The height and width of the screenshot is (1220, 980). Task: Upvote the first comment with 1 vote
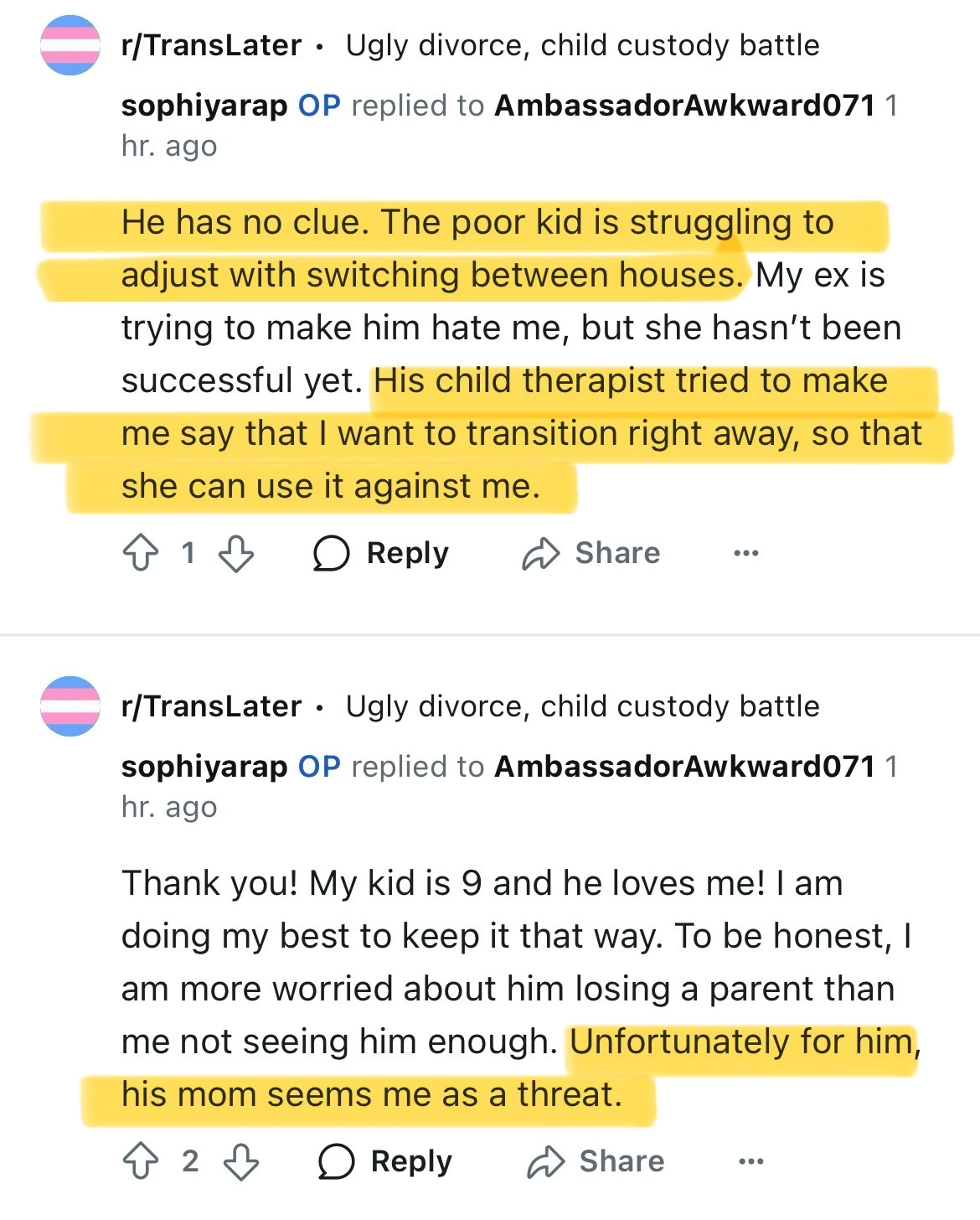pyautogui.click(x=140, y=553)
